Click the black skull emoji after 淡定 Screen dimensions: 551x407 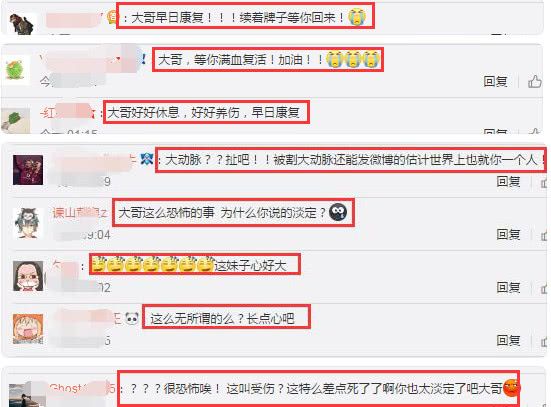(x=338, y=212)
